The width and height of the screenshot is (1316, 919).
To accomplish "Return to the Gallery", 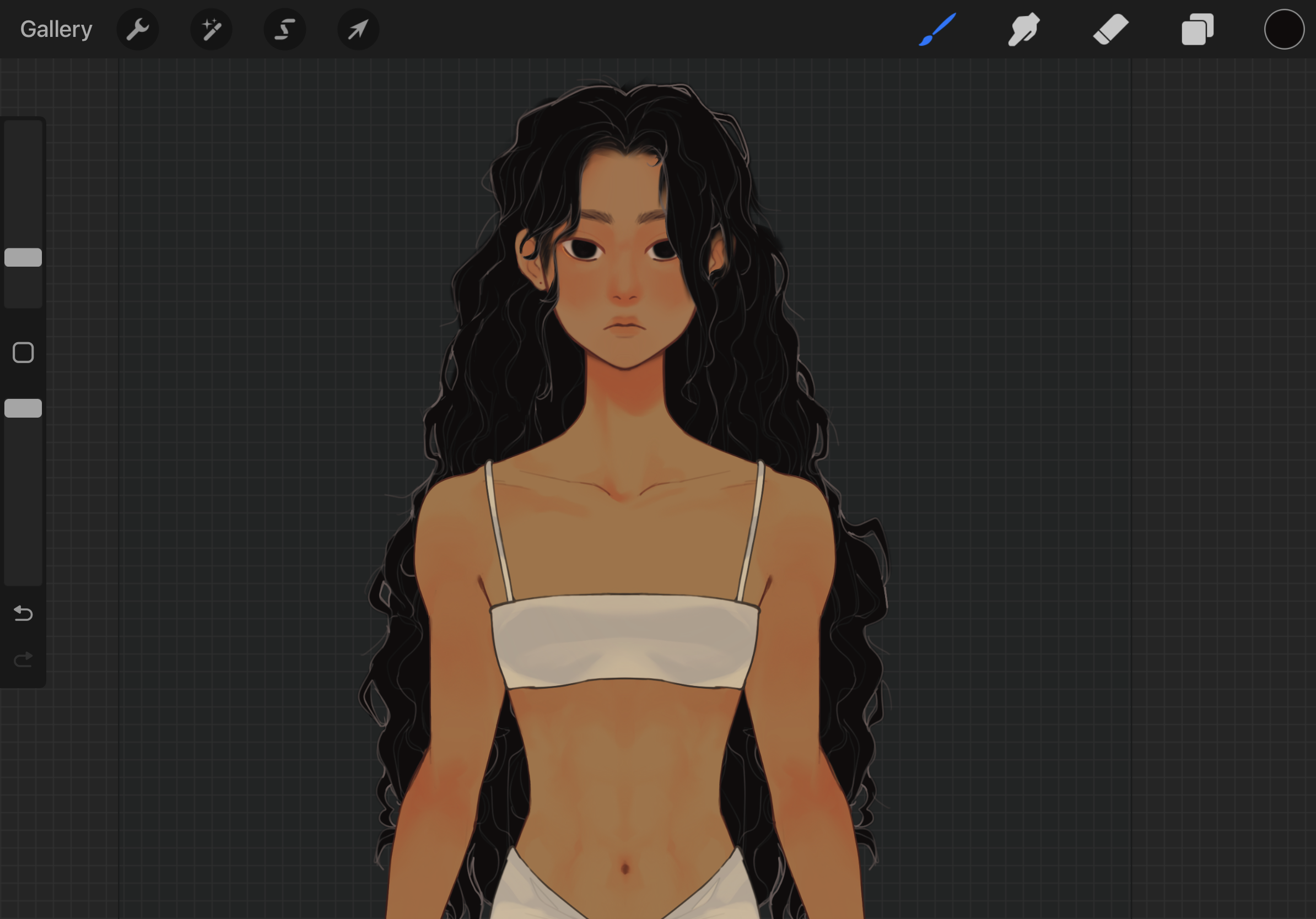I will [x=56, y=29].
